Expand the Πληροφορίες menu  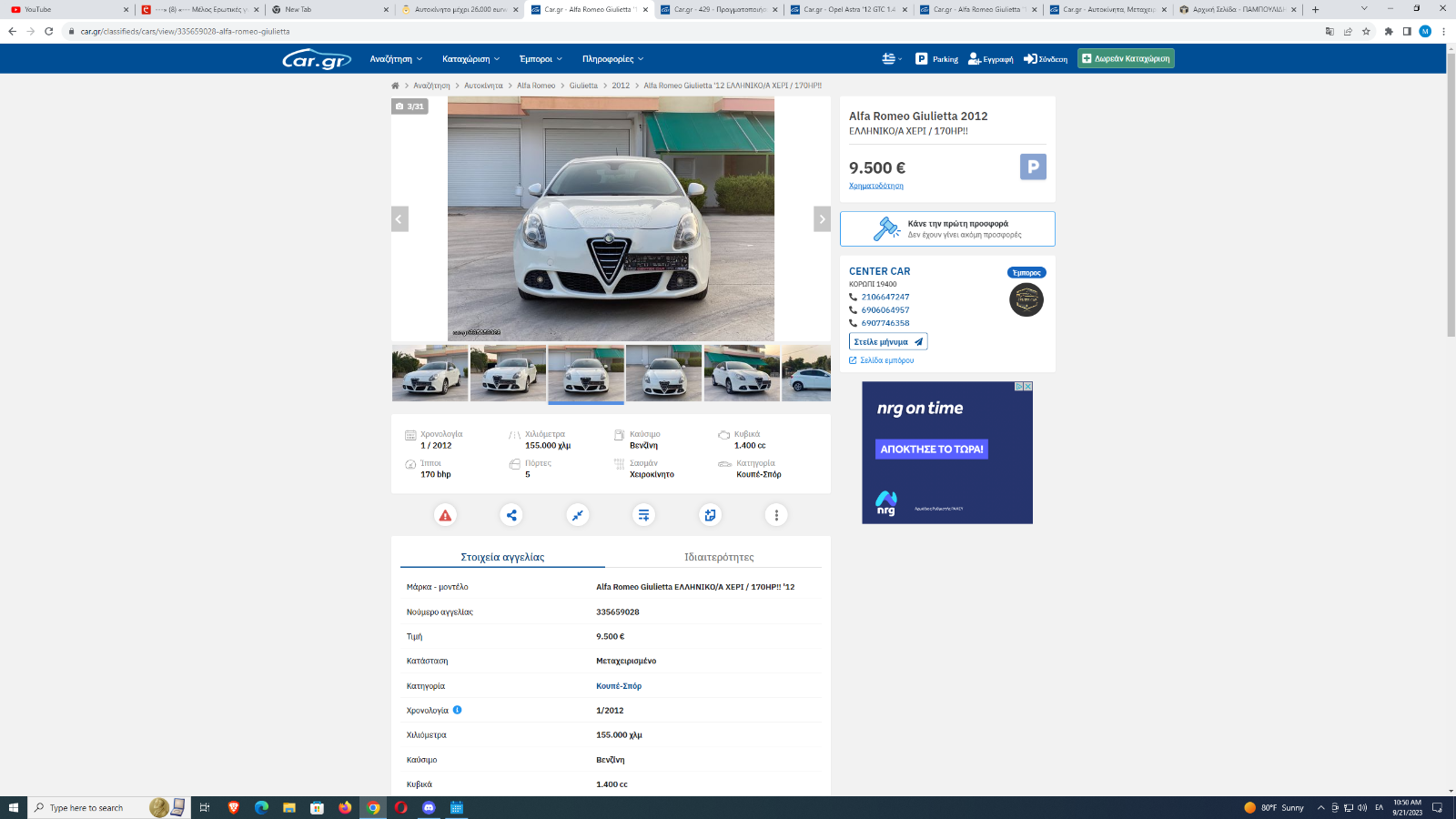click(x=613, y=59)
